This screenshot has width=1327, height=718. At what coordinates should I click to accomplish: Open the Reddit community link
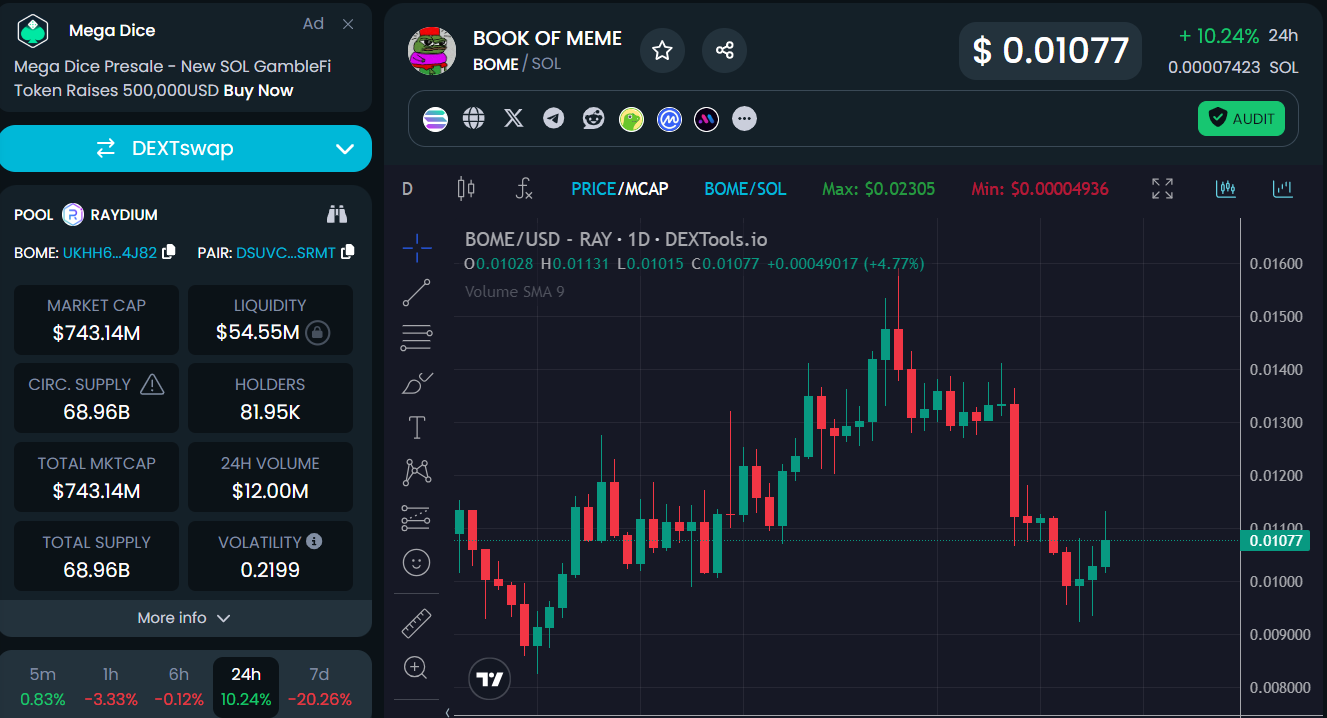pyautogui.click(x=594, y=119)
